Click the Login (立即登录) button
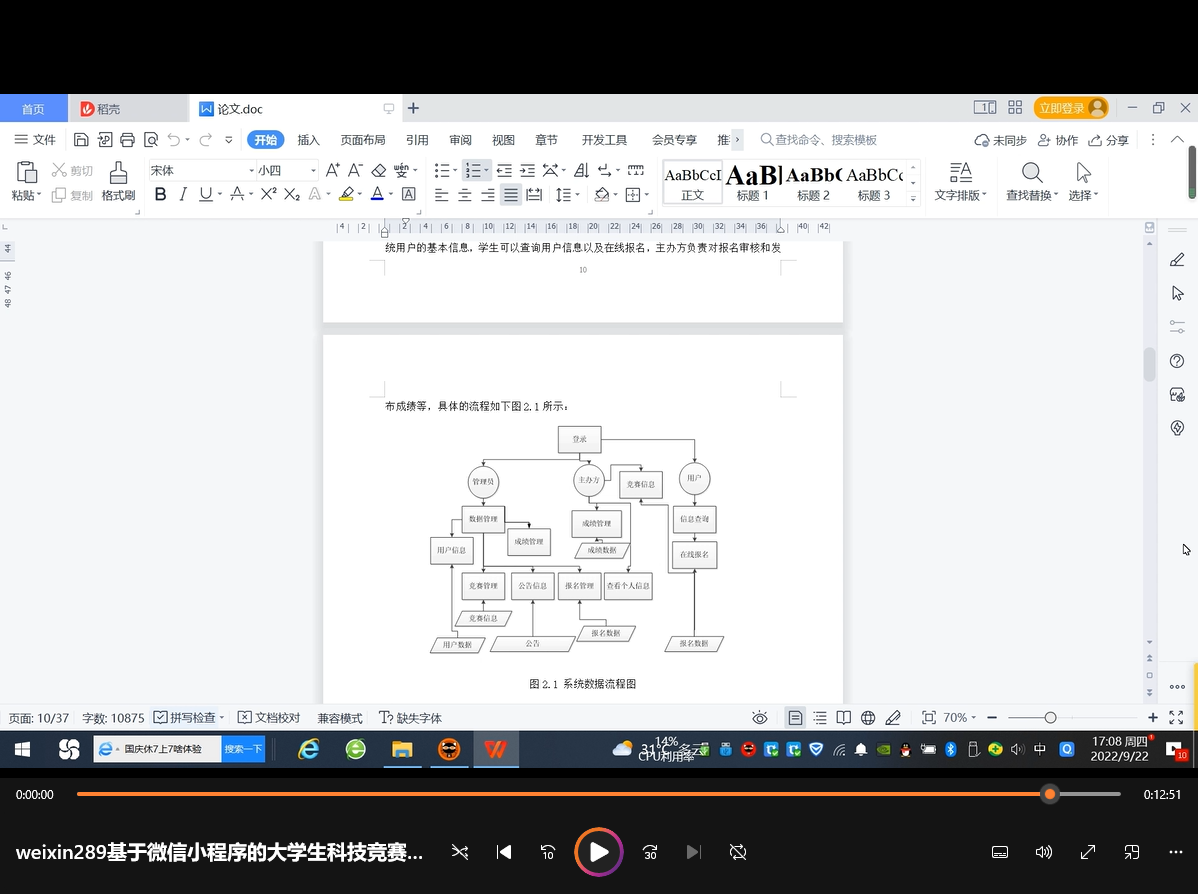 (x=1071, y=108)
